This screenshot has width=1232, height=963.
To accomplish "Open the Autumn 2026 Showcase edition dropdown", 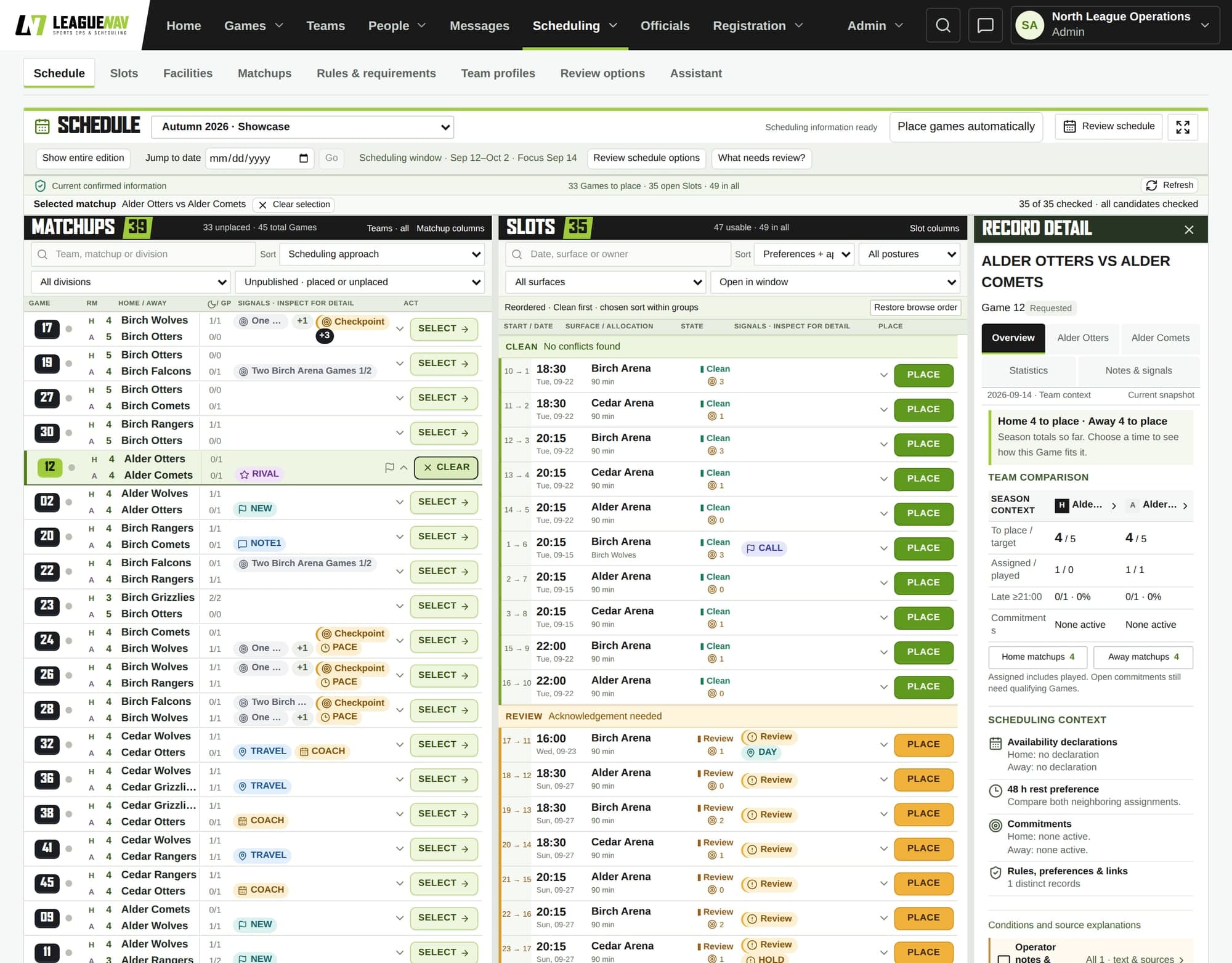I will tap(302, 127).
